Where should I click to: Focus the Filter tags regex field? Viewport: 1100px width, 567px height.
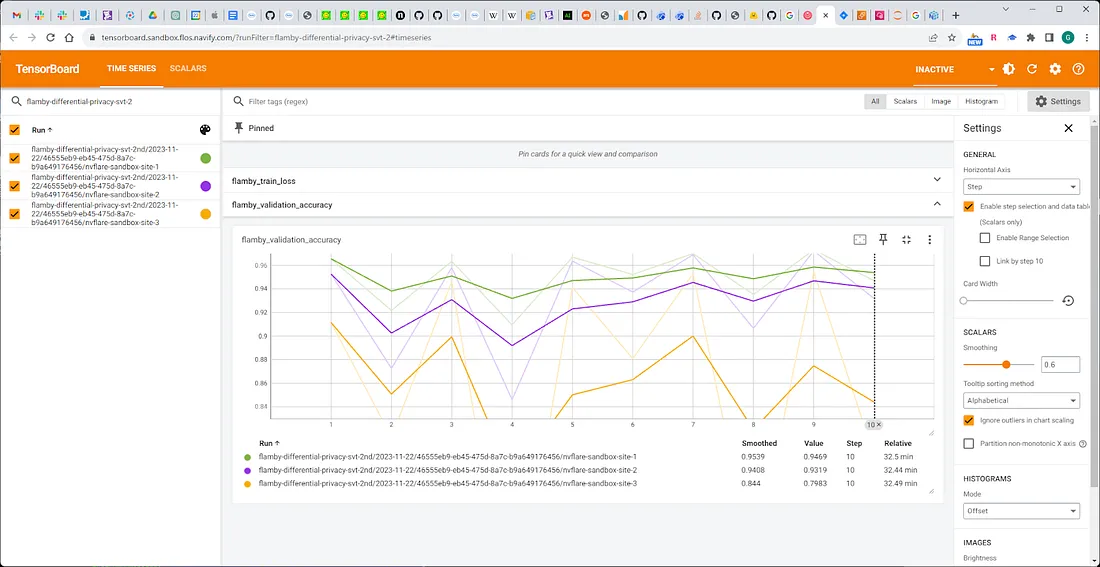point(547,102)
